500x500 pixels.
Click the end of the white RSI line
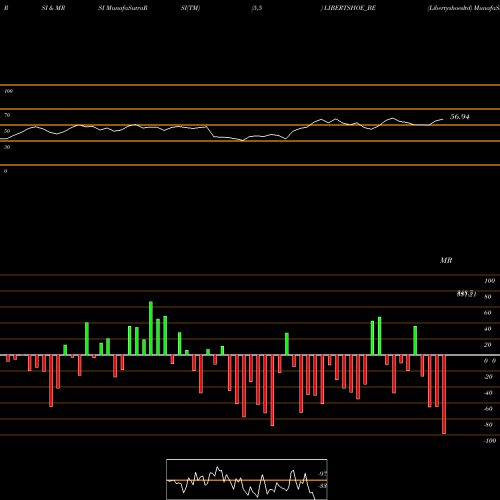pyautogui.click(x=443, y=119)
